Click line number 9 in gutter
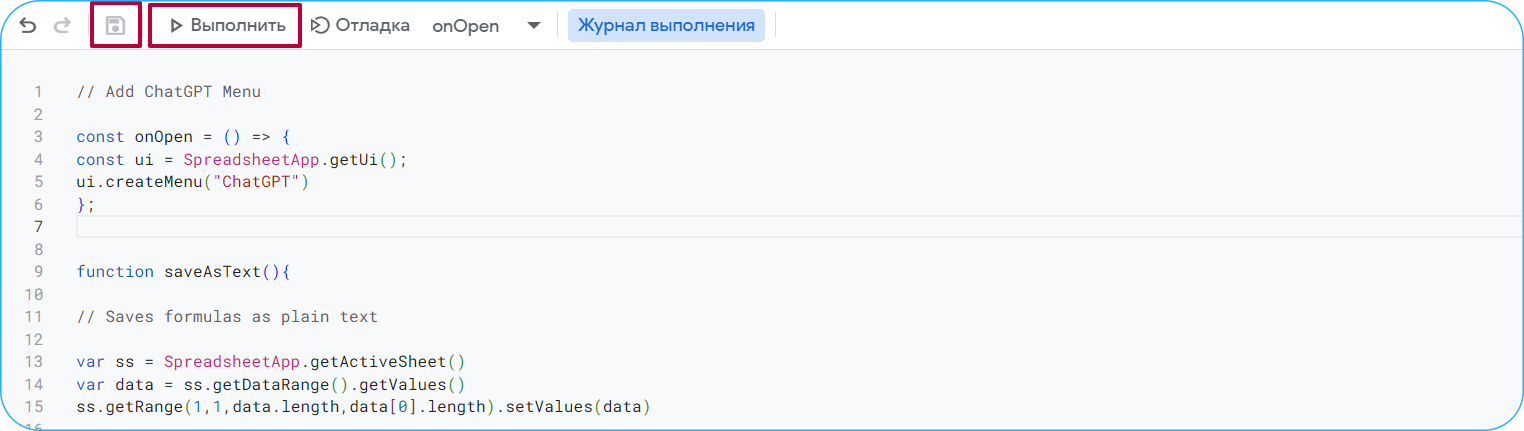The height and width of the screenshot is (431, 1524). (38, 272)
